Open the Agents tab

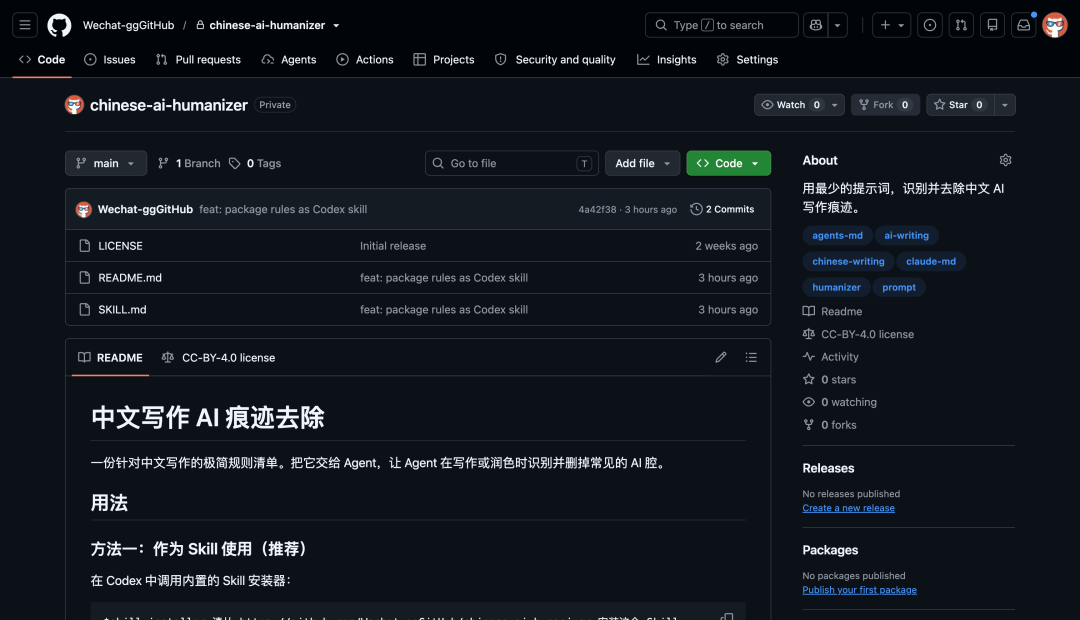tap(289, 60)
